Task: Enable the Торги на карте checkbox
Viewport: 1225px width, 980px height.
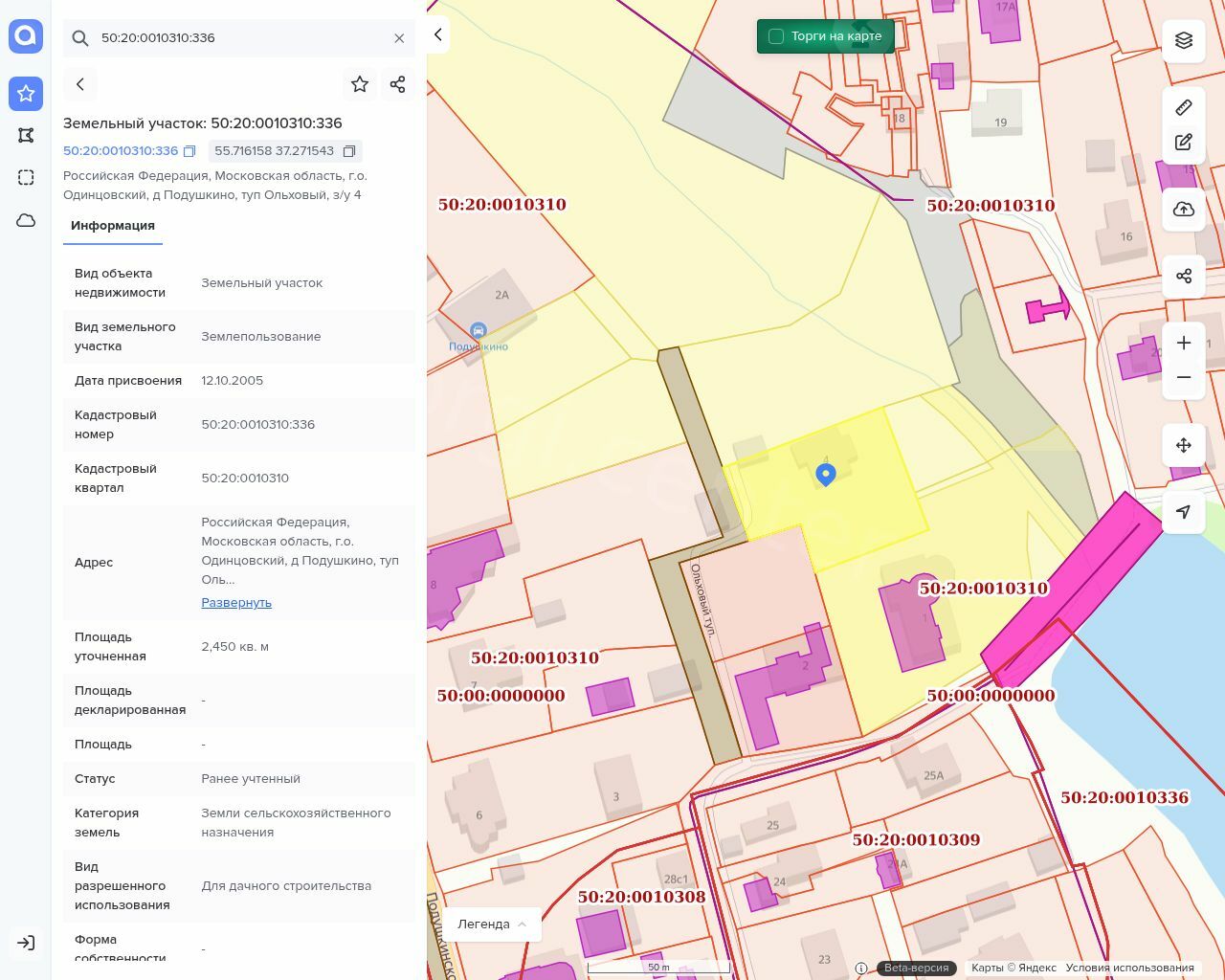Action: click(776, 36)
